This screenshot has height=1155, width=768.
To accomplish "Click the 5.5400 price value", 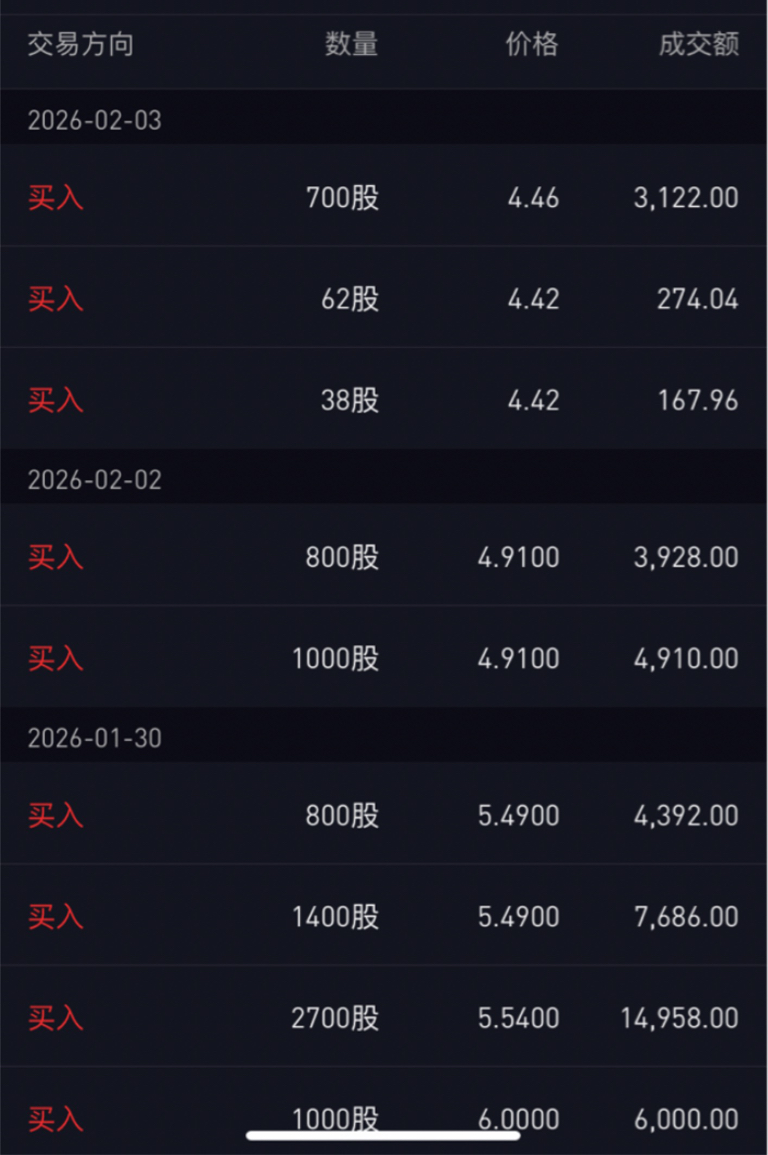I will pos(518,1018).
